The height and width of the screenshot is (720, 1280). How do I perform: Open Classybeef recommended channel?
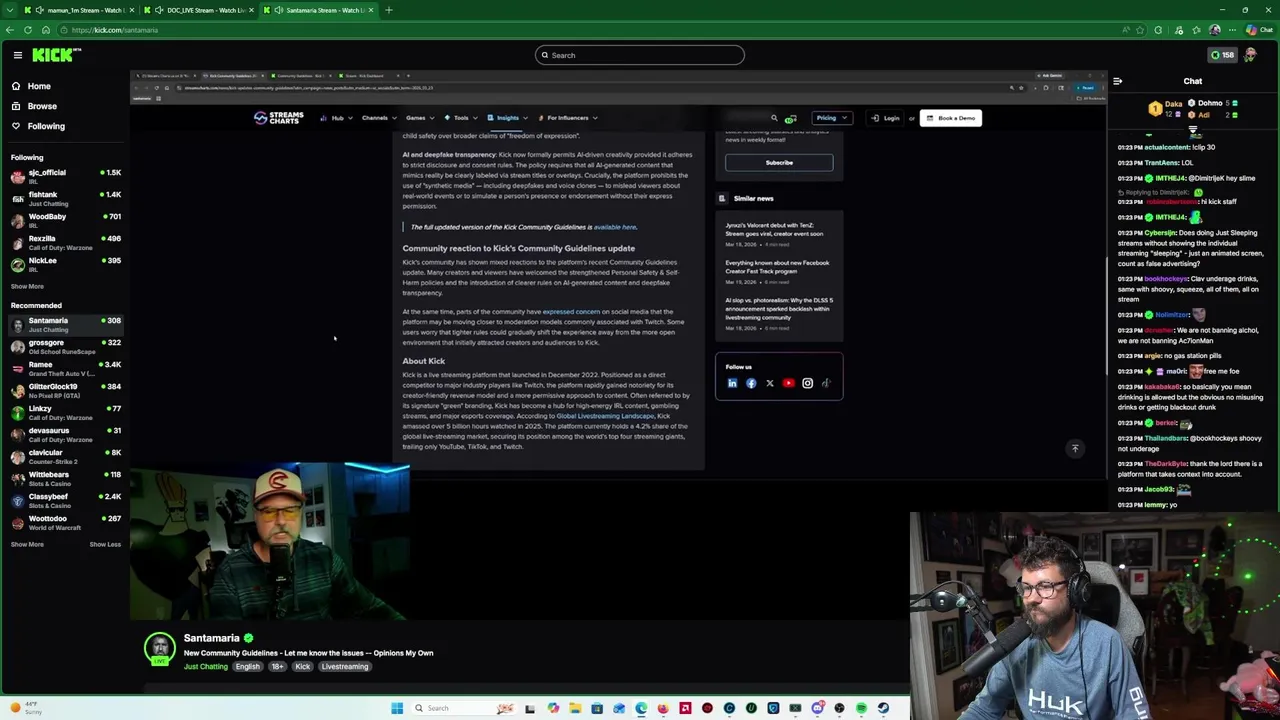click(65, 500)
